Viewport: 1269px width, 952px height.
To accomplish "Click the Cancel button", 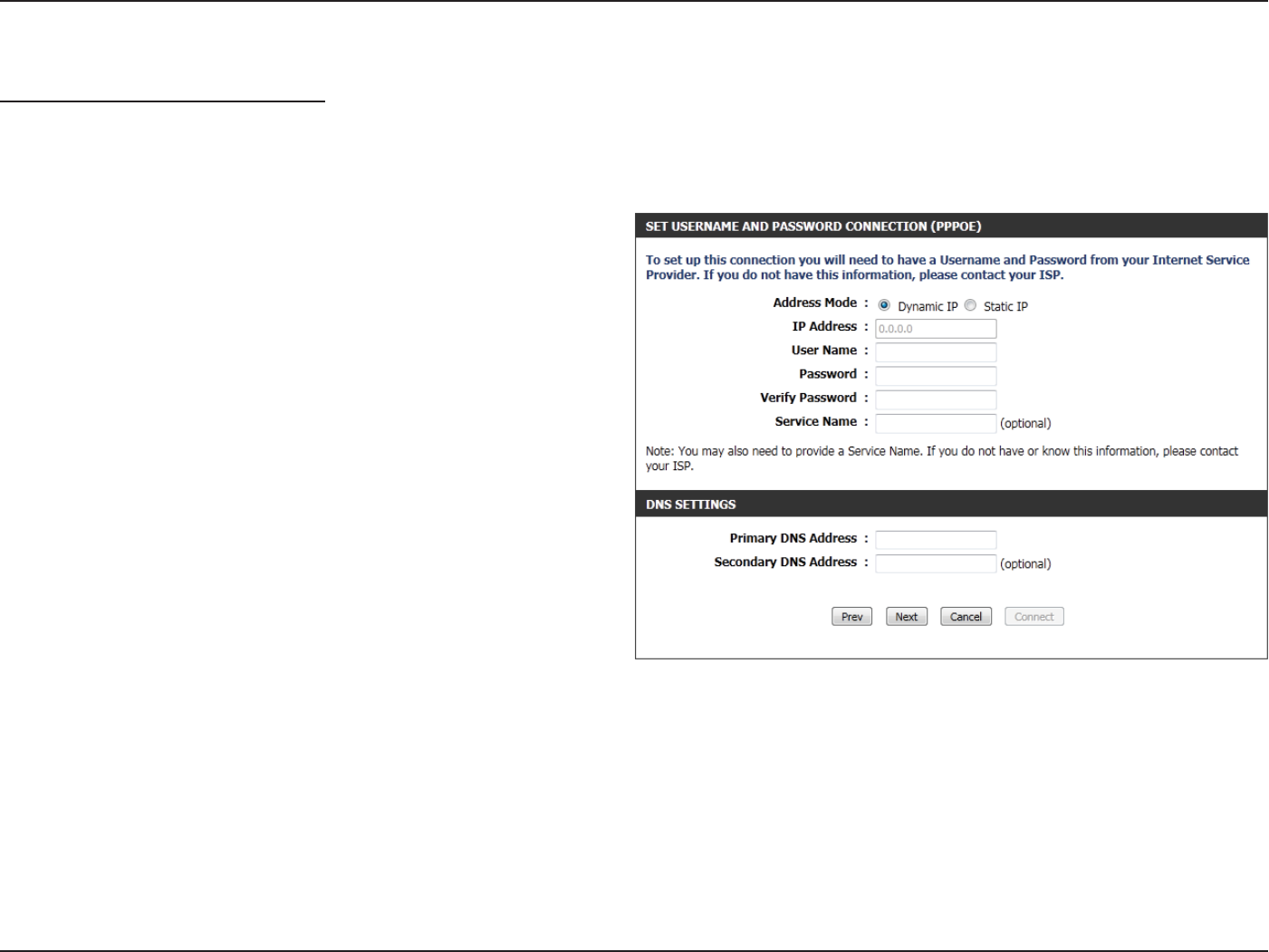I will coord(966,617).
